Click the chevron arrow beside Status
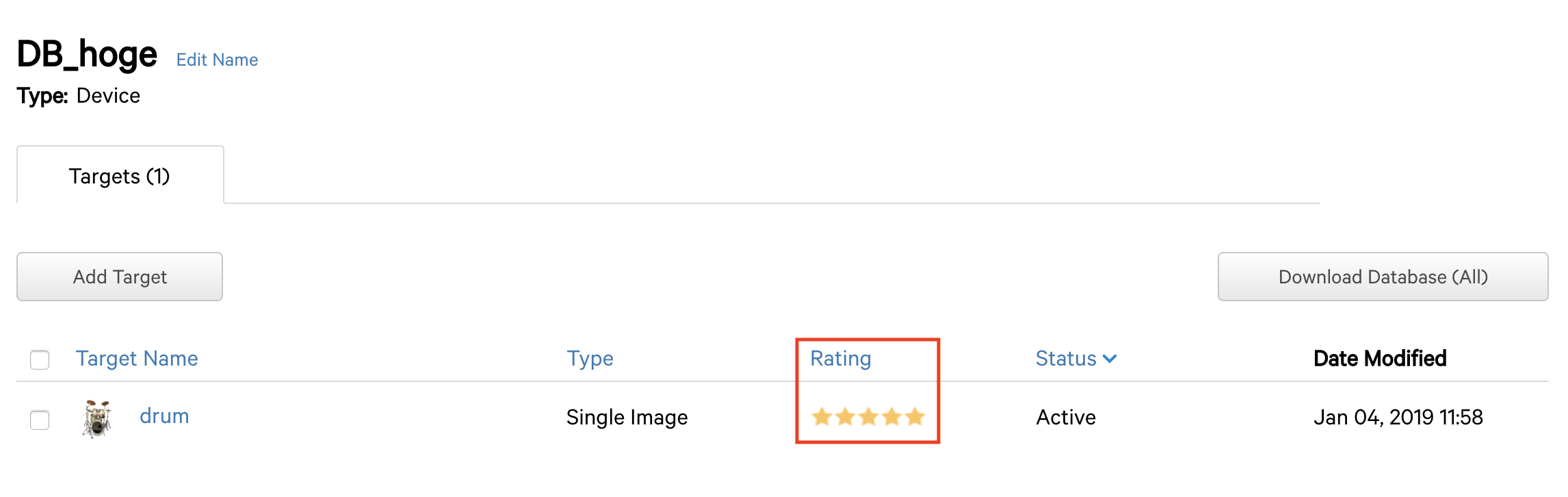1568x497 pixels. (x=1110, y=359)
